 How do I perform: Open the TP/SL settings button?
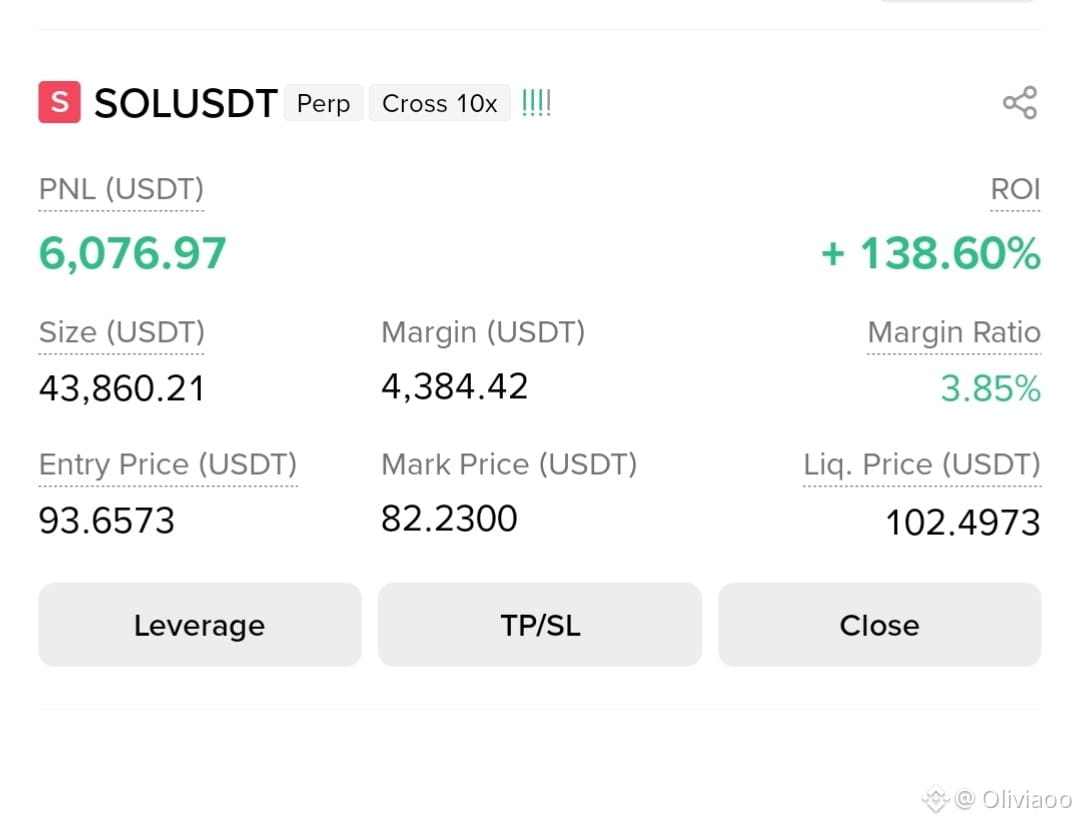540,625
